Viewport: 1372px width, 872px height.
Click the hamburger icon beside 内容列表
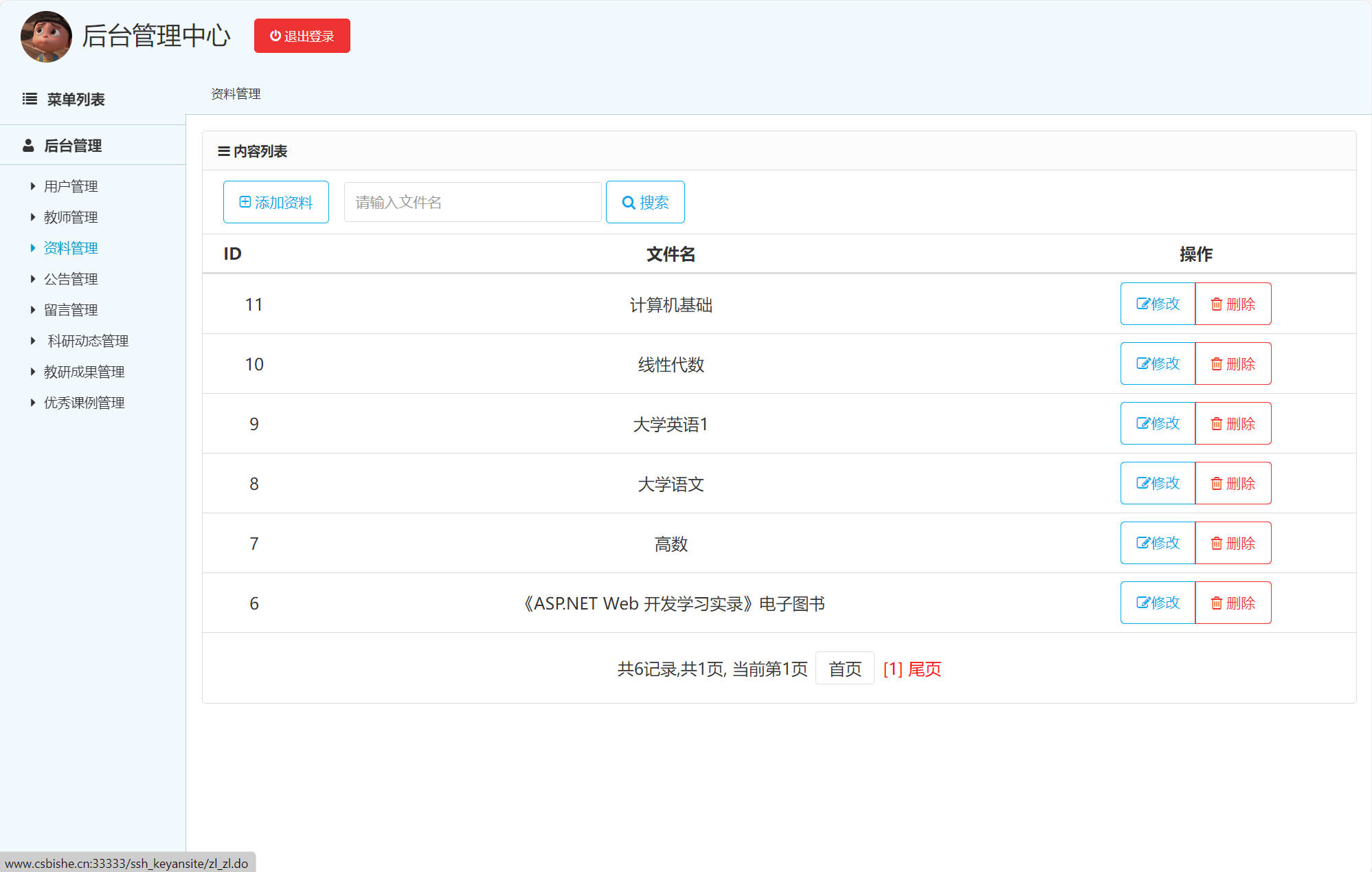click(223, 151)
